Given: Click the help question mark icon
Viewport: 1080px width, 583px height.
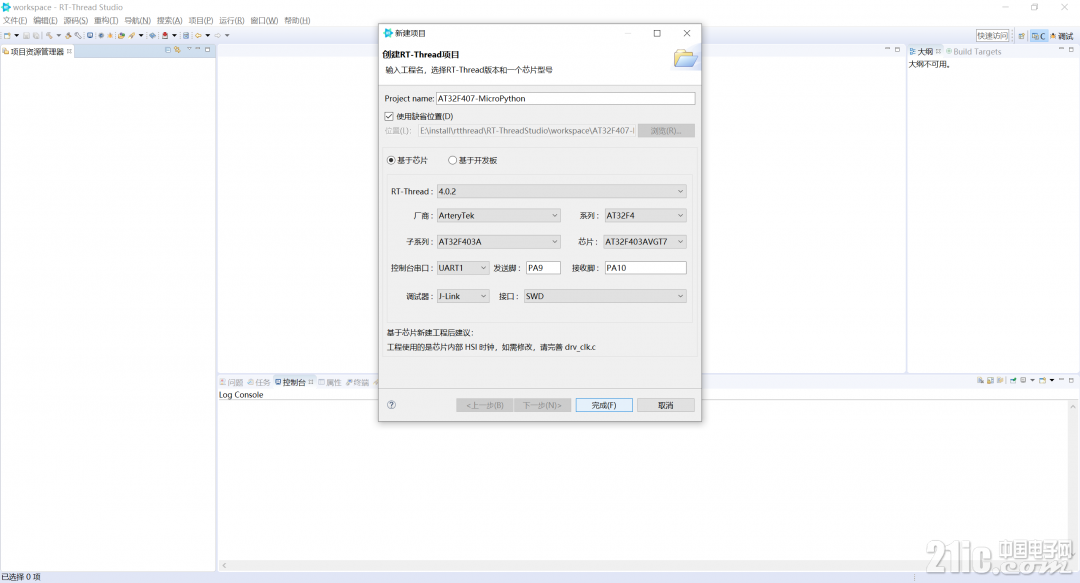Looking at the screenshot, I should 391,405.
